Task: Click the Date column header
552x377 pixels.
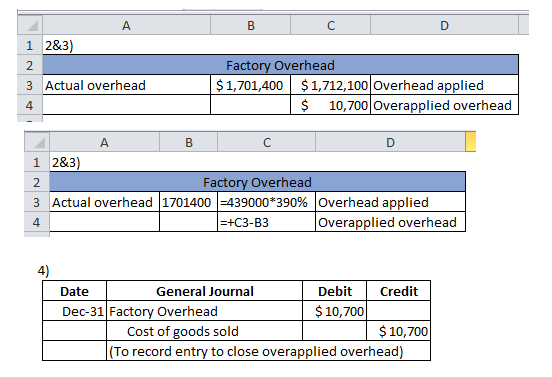Action: (74, 291)
